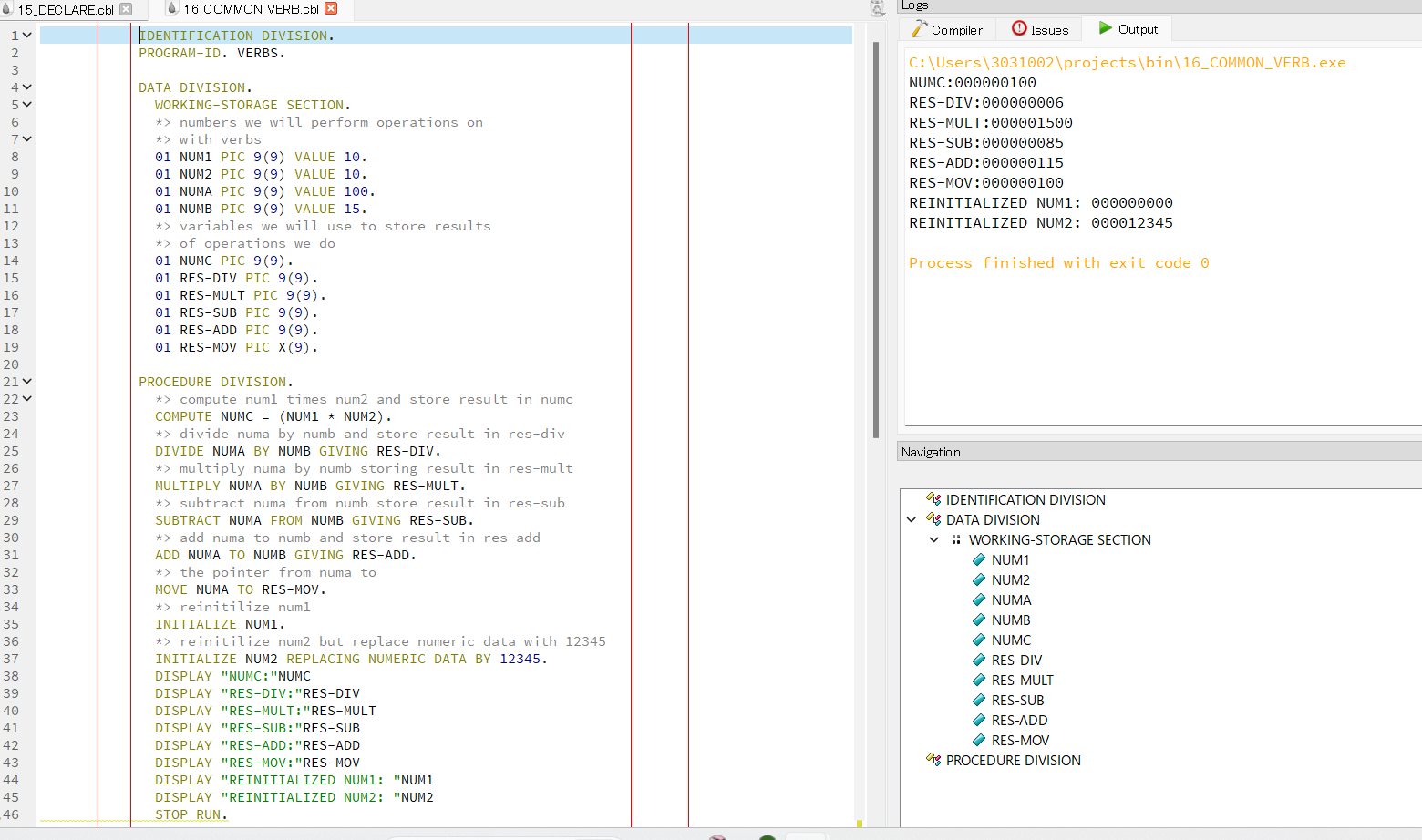Screen dimensions: 1422x840
Task: Switch to the Output logs tab
Action: pos(1128,29)
